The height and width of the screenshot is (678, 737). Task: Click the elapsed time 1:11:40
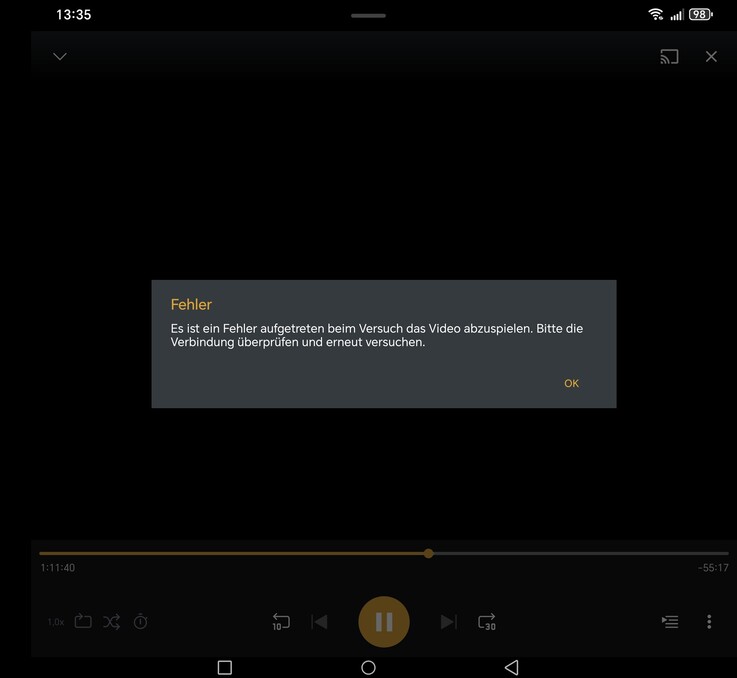[x=57, y=568]
